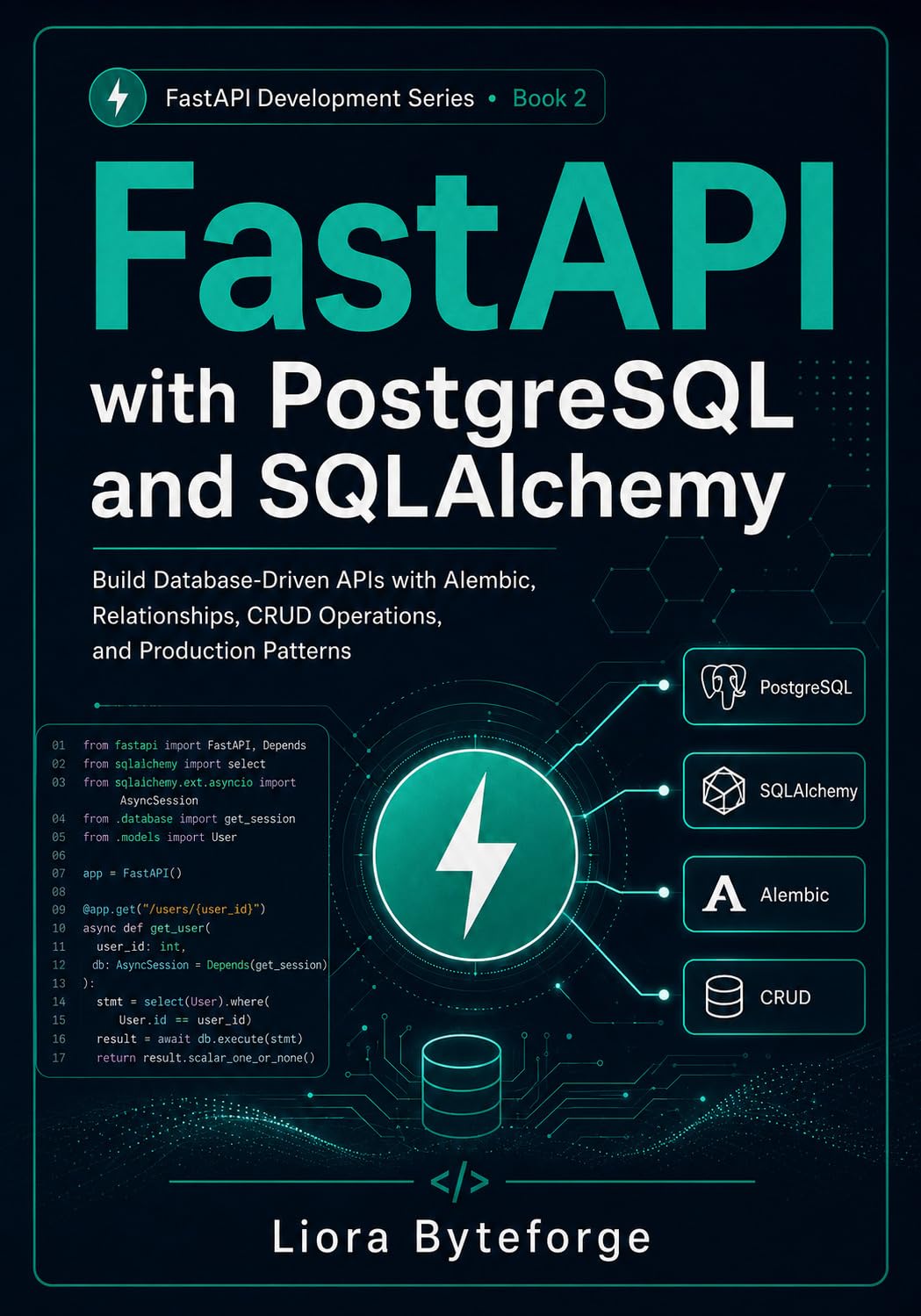Viewport: 921px width, 1316px height.
Task: Click code line 'user_id: int,'
Action: pyautogui.click(x=140, y=946)
